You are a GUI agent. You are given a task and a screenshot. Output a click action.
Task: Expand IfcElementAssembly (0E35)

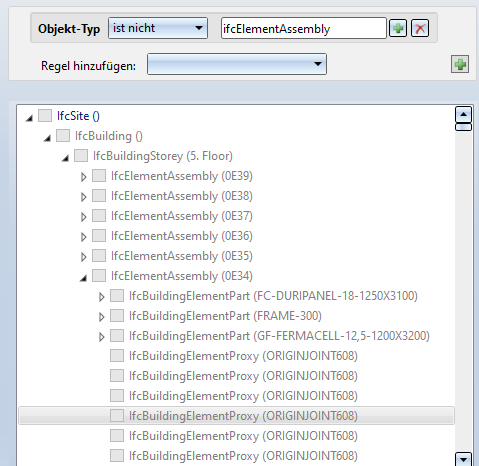(x=83, y=257)
